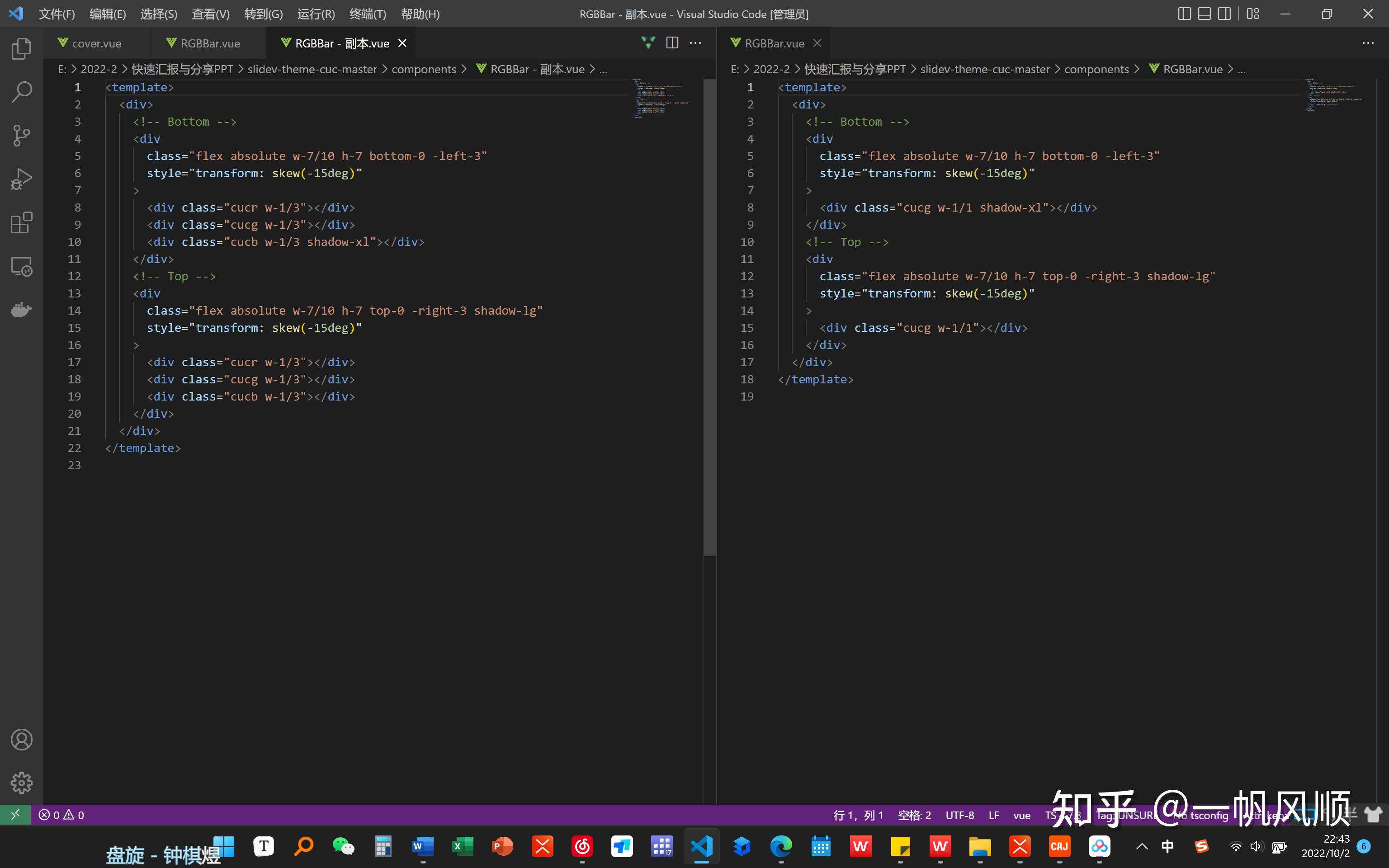This screenshot has width=1389, height=868.
Task: Open the Search view in activity bar
Action: [x=21, y=92]
